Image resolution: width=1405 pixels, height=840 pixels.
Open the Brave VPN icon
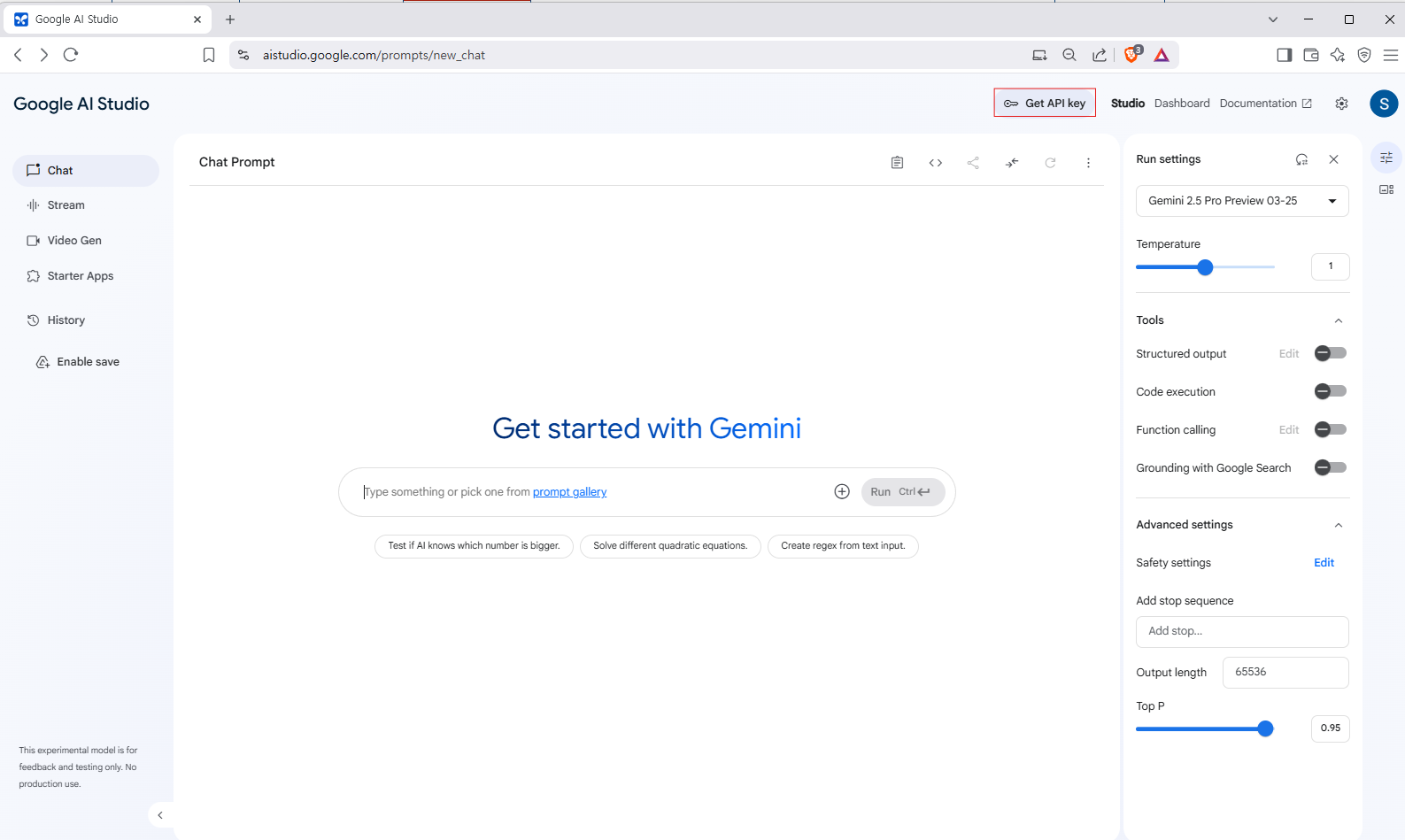1364,55
